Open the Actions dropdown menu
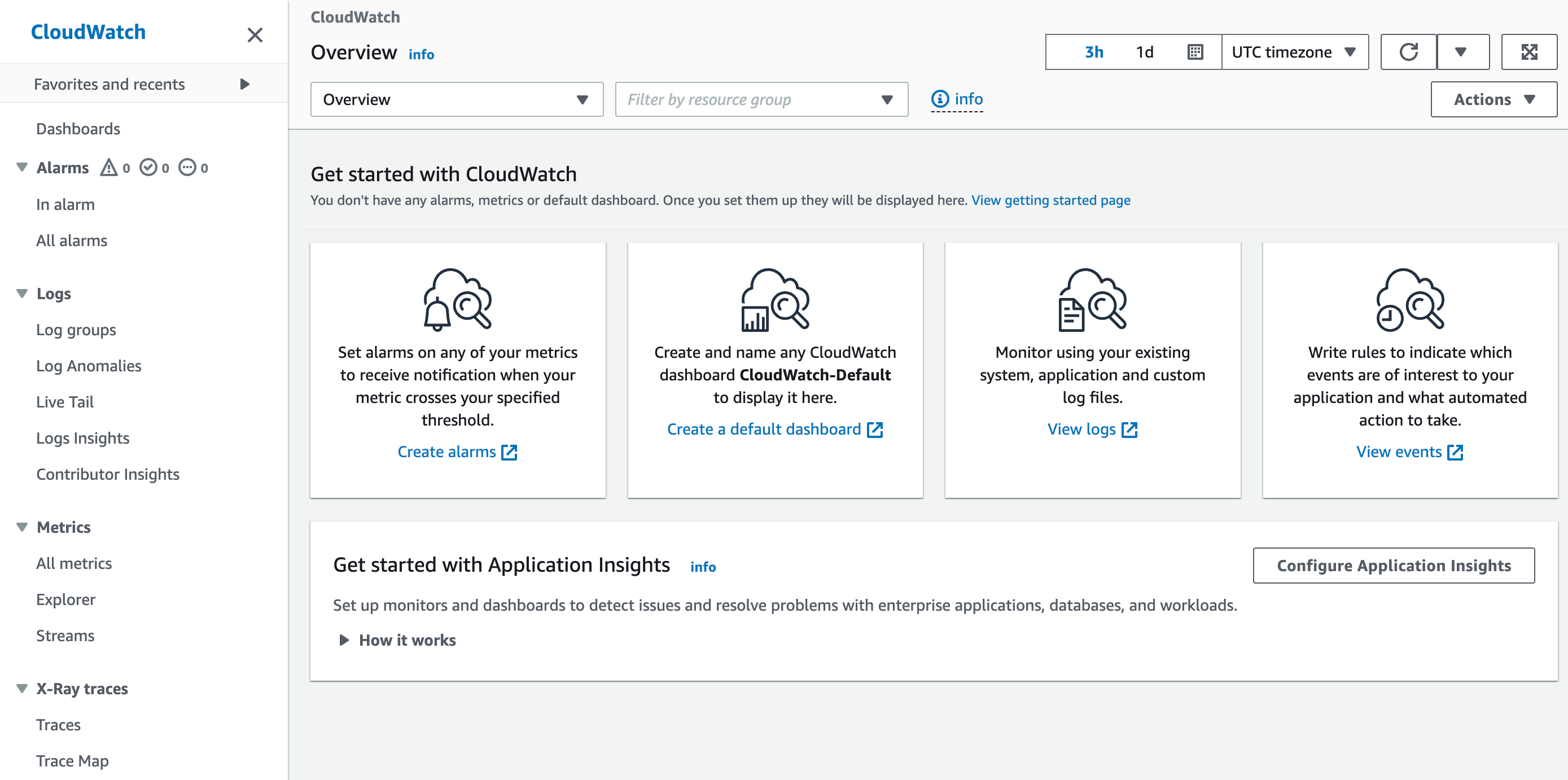The height and width of the screenshot is (780, 1568). pyautogui.click(x=1493, y=99)
